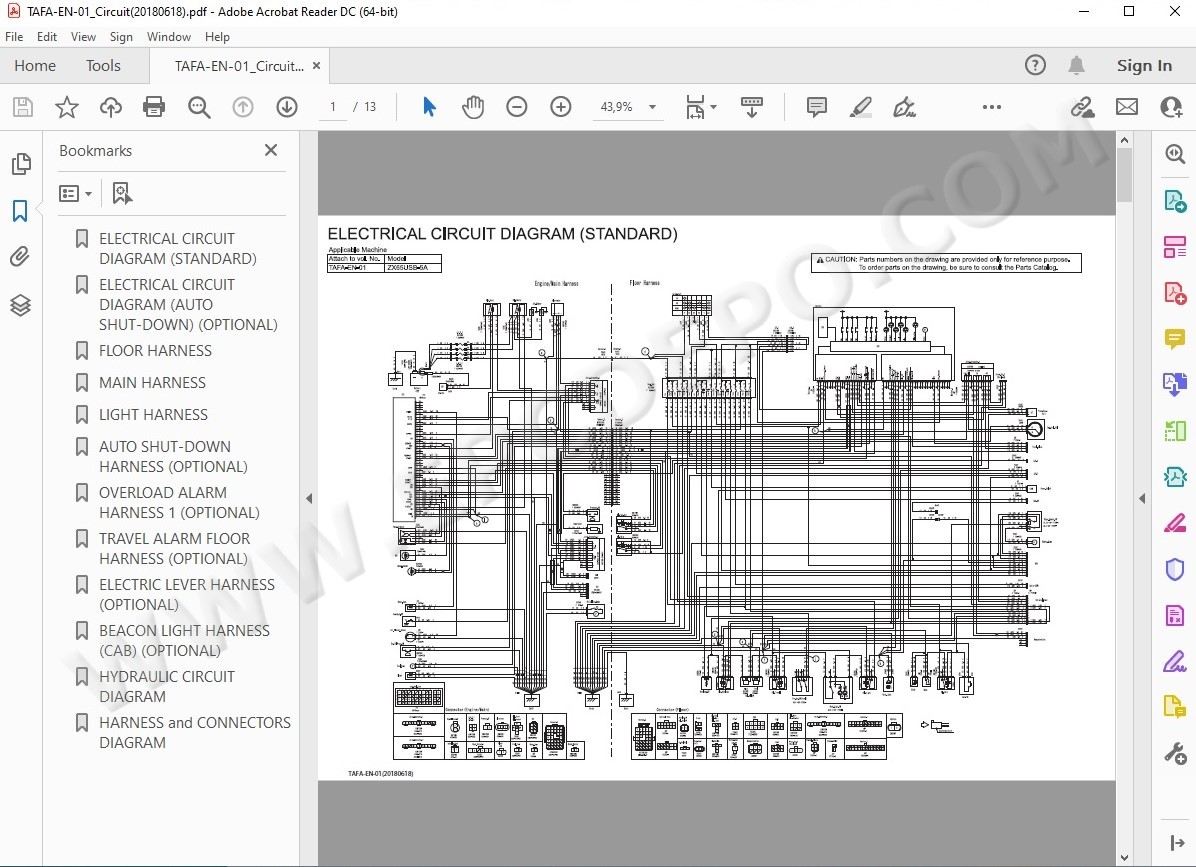Jump to LIGHT HARNESS bookmark
Viewport: 1196px width, 867px height.
(x=153, y=415)
